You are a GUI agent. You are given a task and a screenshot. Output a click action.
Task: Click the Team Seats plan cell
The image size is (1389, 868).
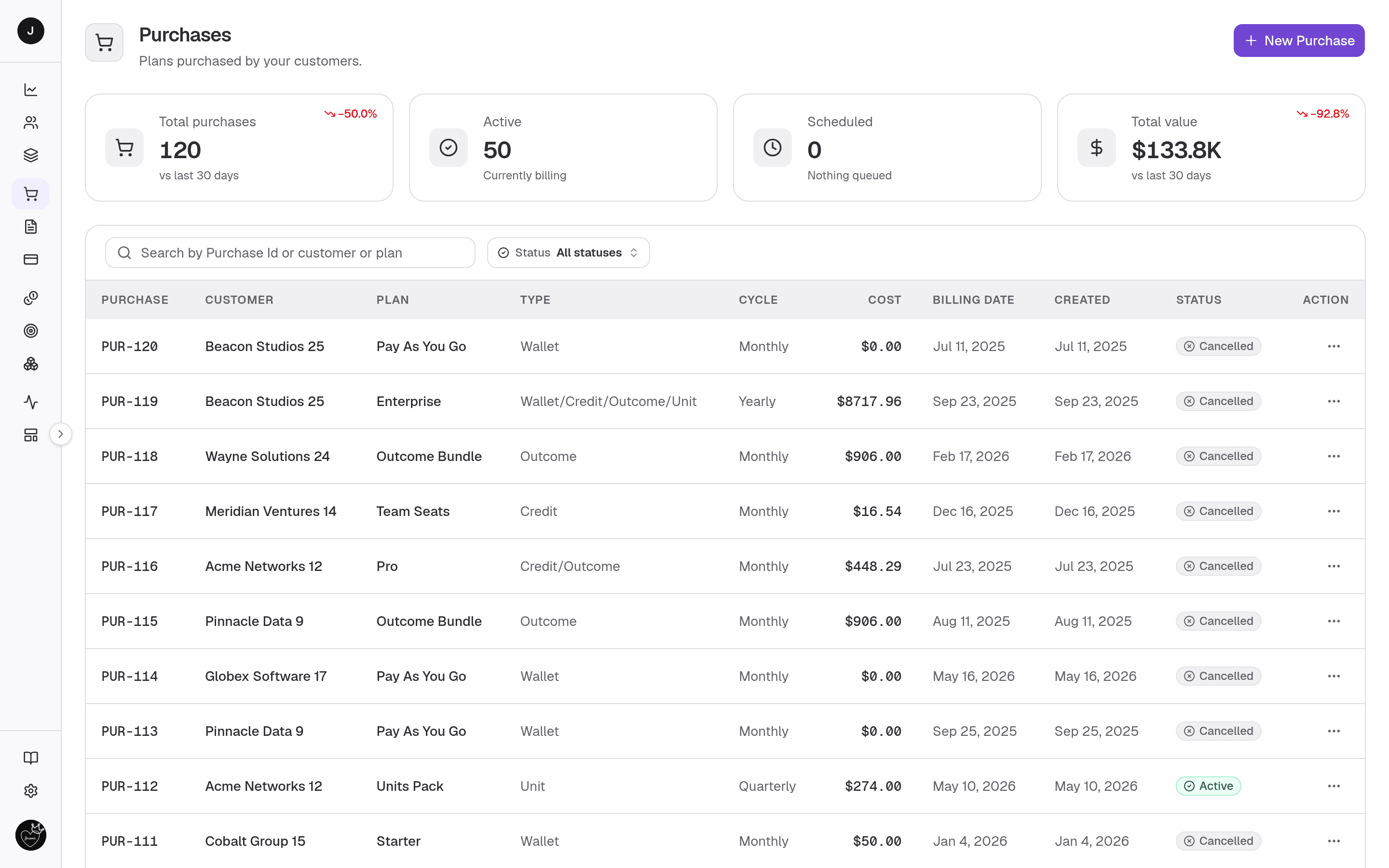[413, 511]
